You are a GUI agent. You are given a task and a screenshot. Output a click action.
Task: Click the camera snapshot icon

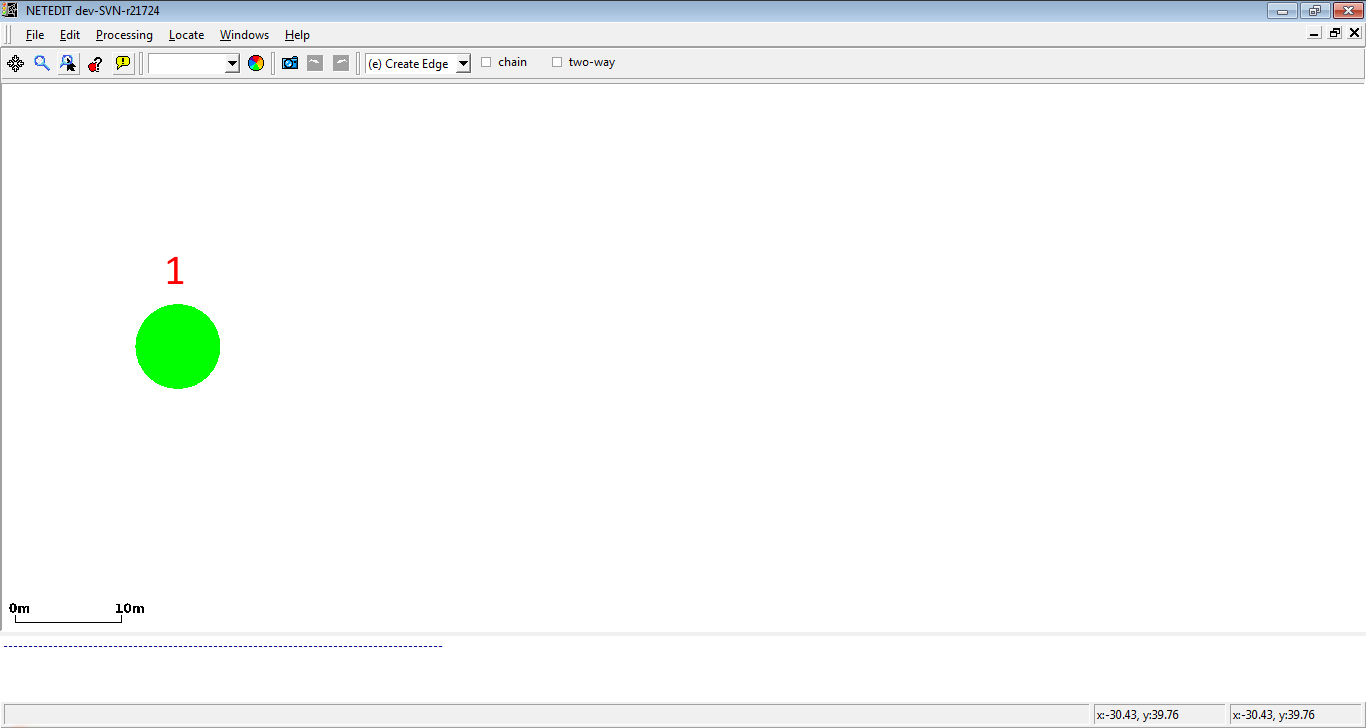[x=290, y=63]
